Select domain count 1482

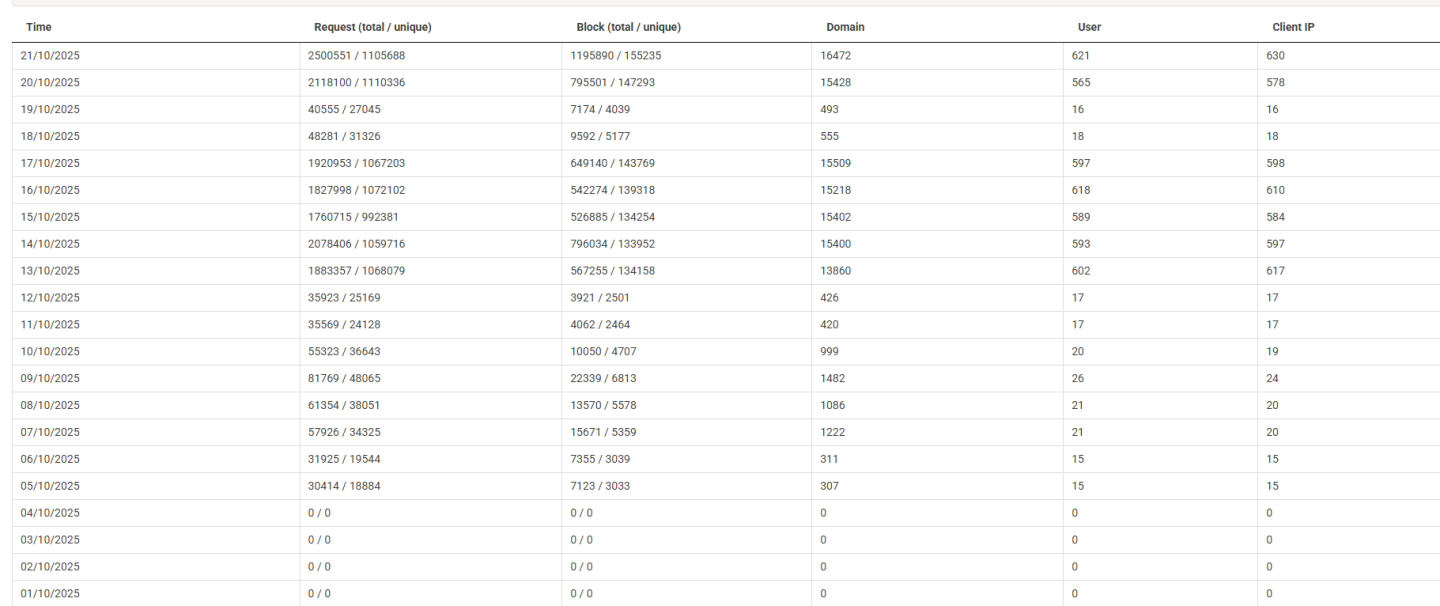coord(832,378)
